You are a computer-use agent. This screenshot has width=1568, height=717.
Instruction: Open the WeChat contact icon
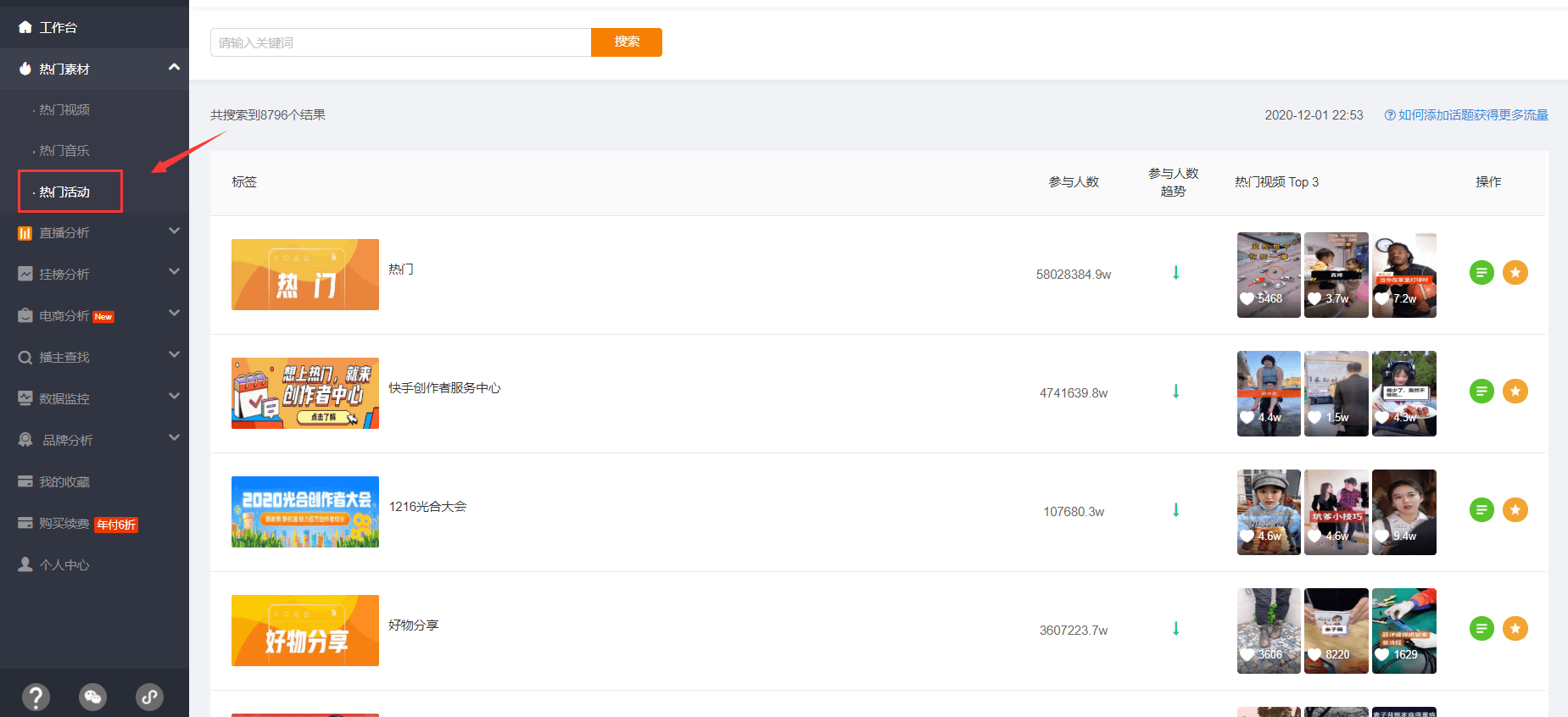(x=92, y=697)
